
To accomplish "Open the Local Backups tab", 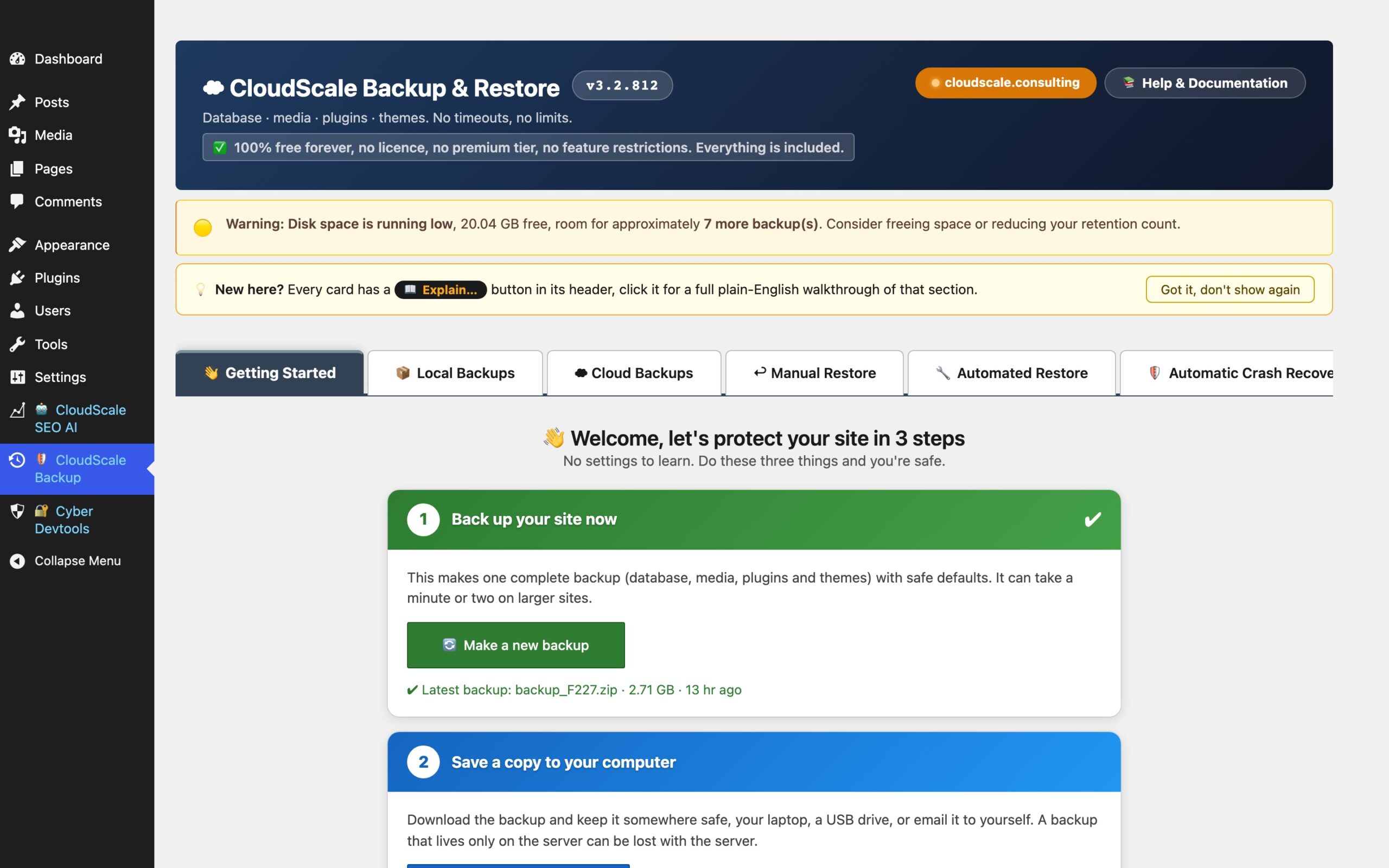I will point(455,373).
